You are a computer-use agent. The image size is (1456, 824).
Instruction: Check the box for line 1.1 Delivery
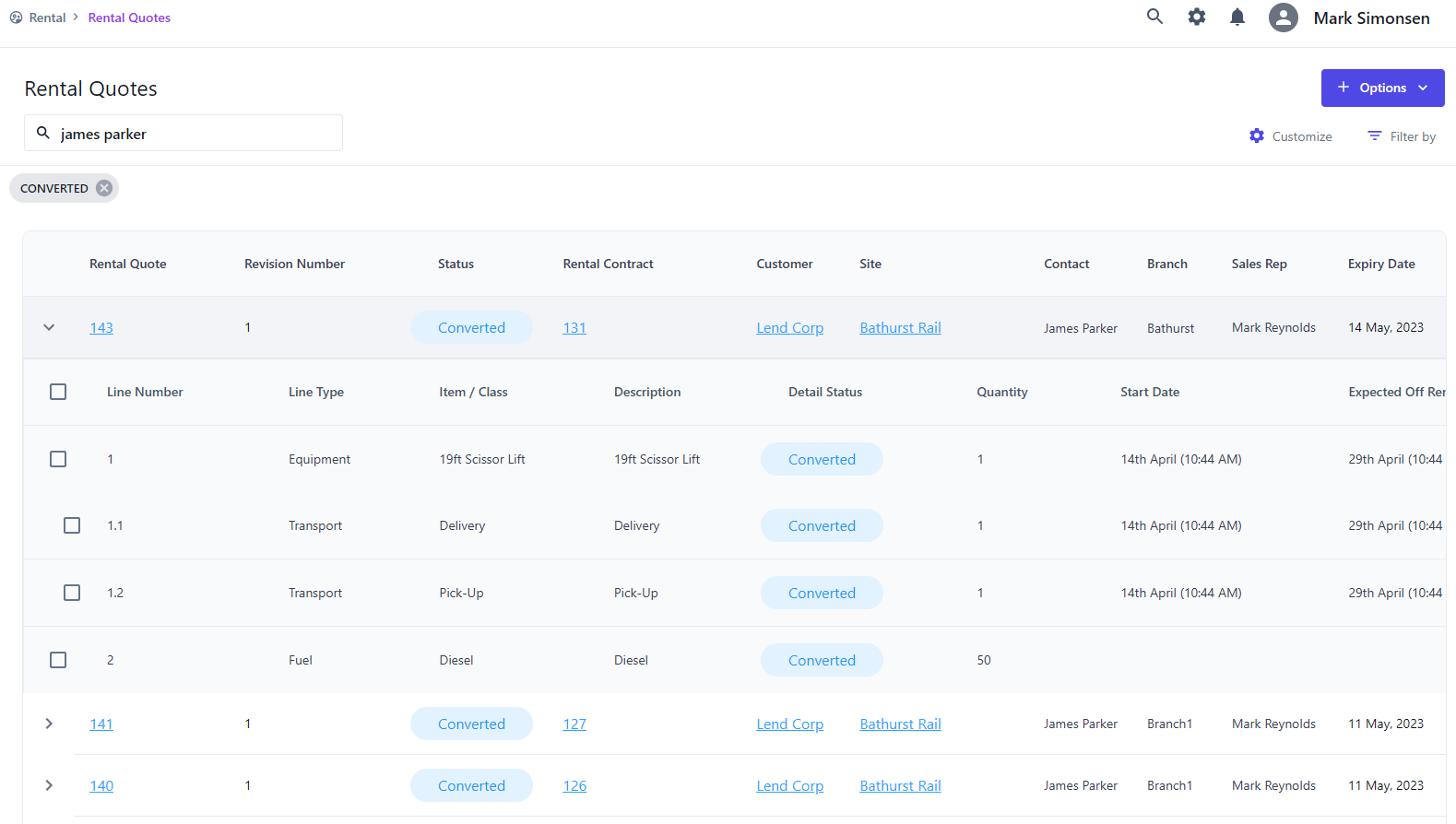(72, 525)
